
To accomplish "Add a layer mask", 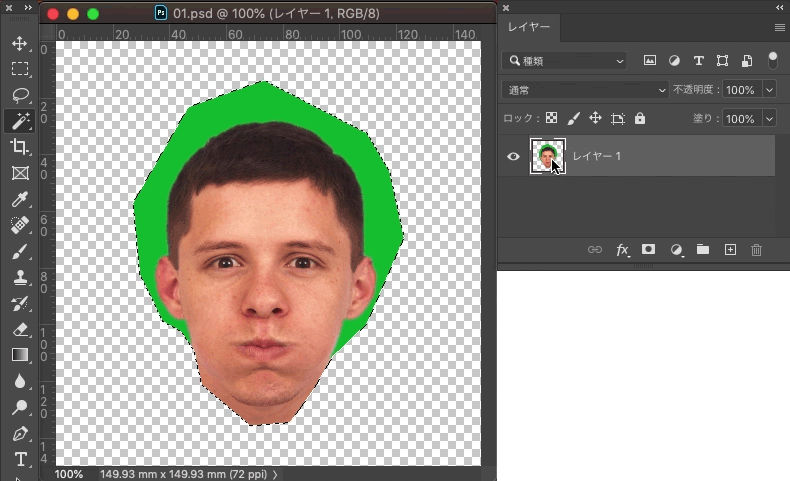I will 648,250.
